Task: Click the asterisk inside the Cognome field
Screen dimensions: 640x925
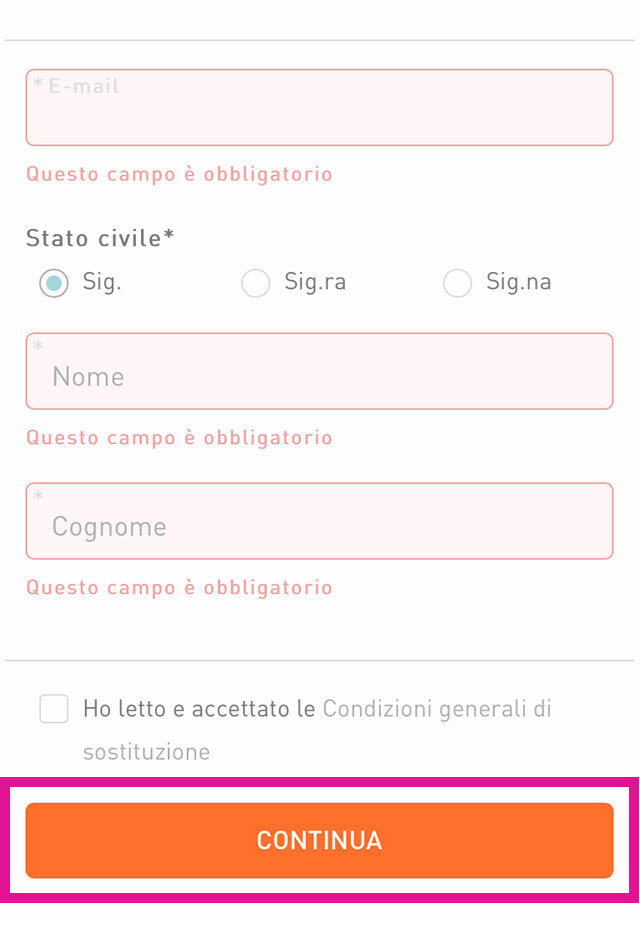Action: (39, 498)
